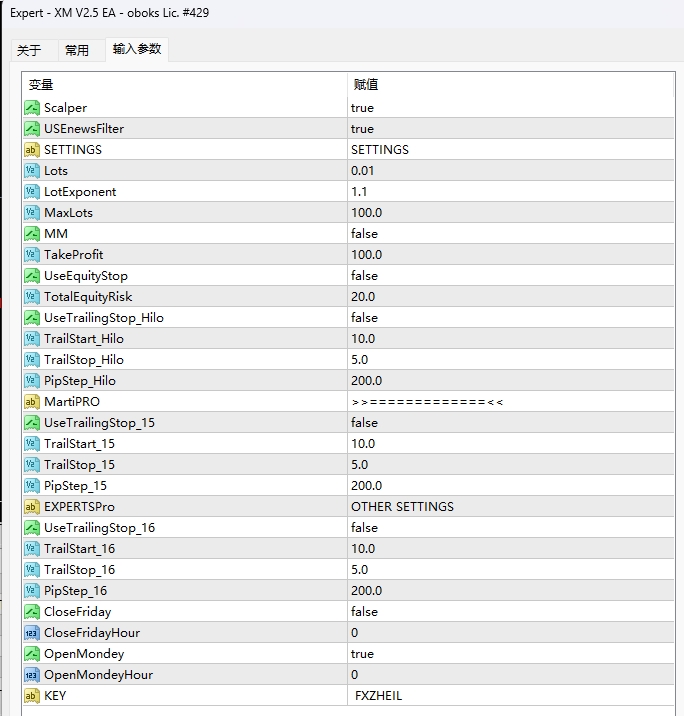Select the 输入参数 tab

tap(137, 49)
